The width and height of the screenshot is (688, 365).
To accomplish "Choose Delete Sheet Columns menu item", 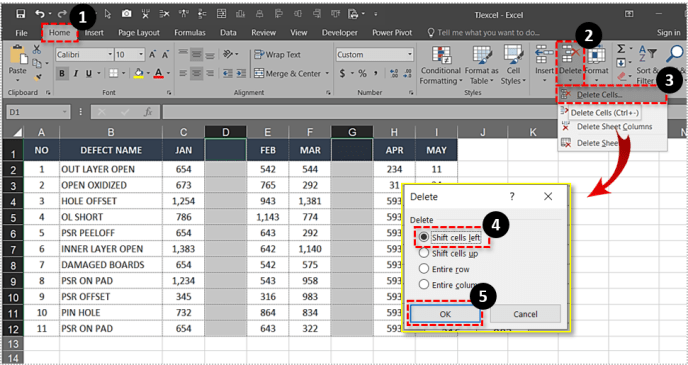I will point(614,127).
